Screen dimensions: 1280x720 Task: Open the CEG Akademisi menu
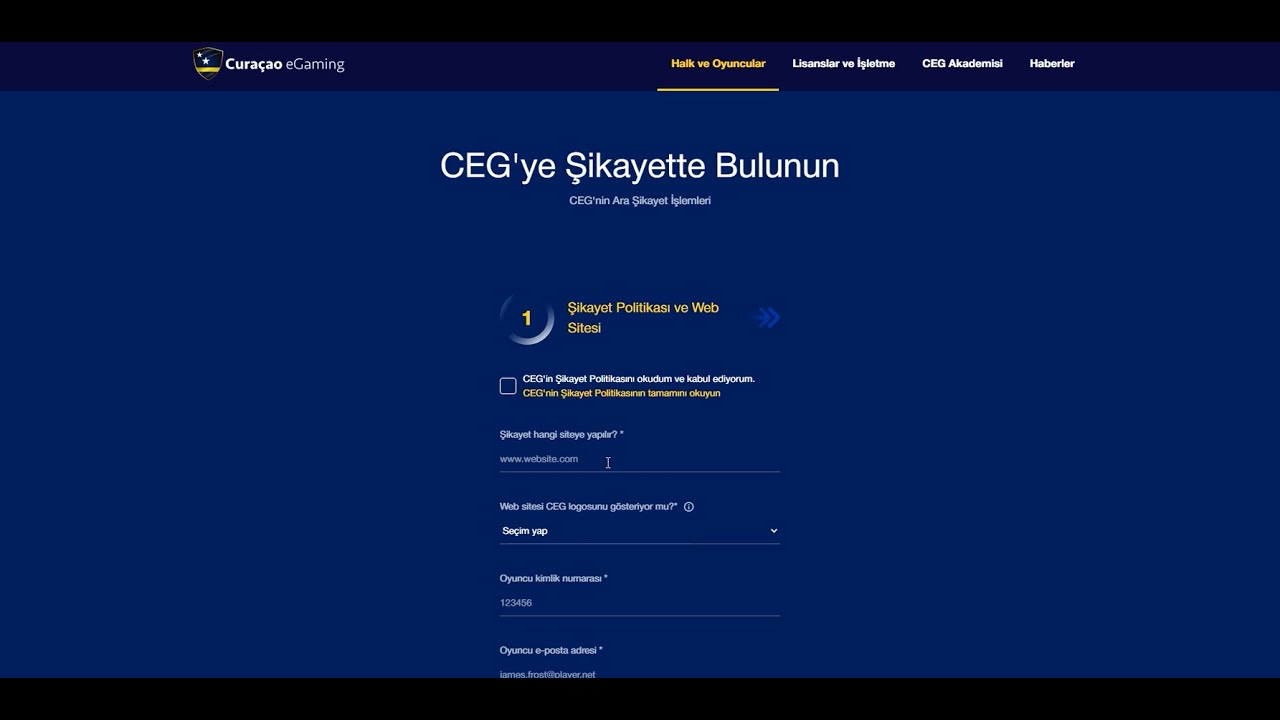(962, 63)
